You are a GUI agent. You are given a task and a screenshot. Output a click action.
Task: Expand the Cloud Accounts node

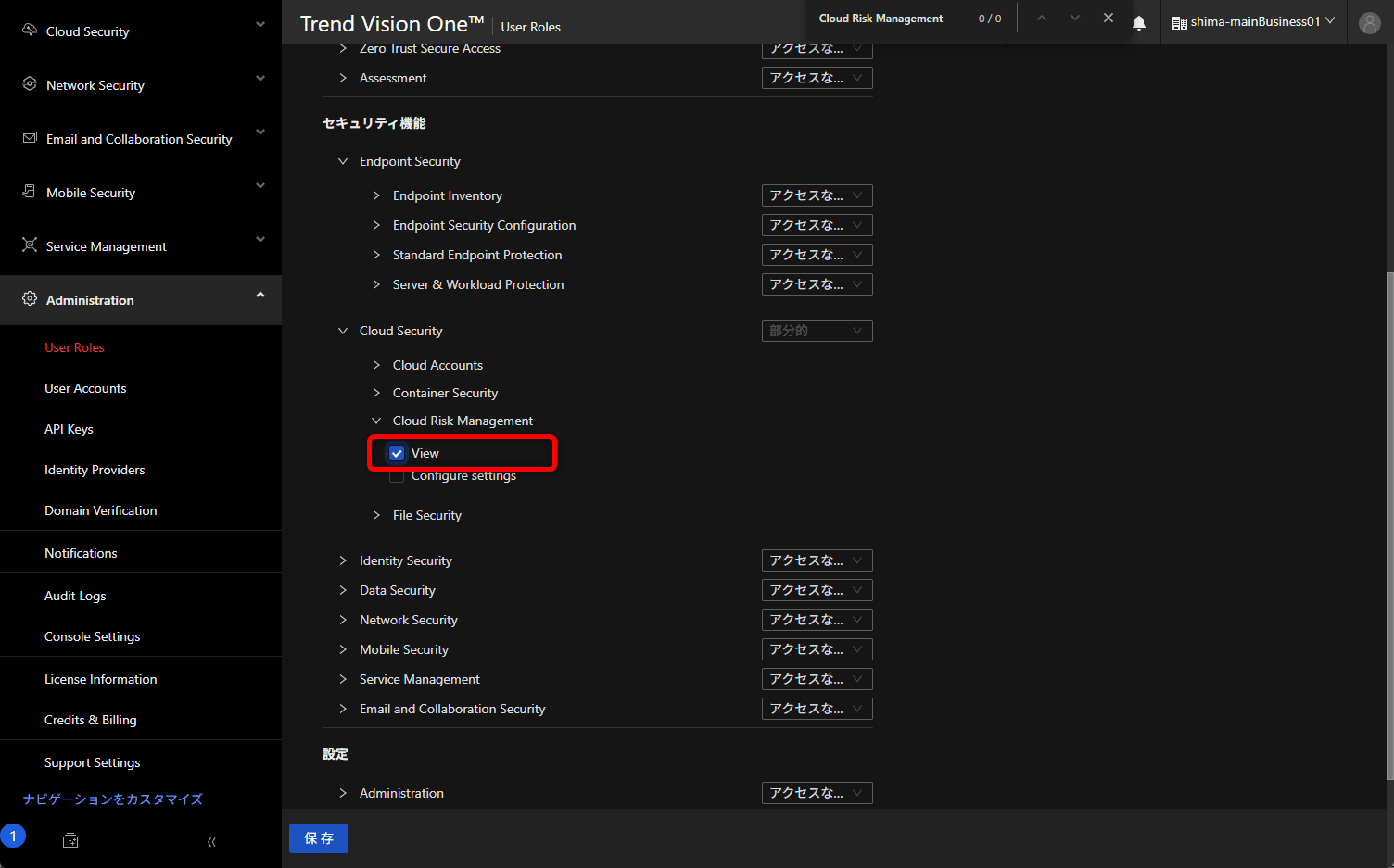click(376, 365)
